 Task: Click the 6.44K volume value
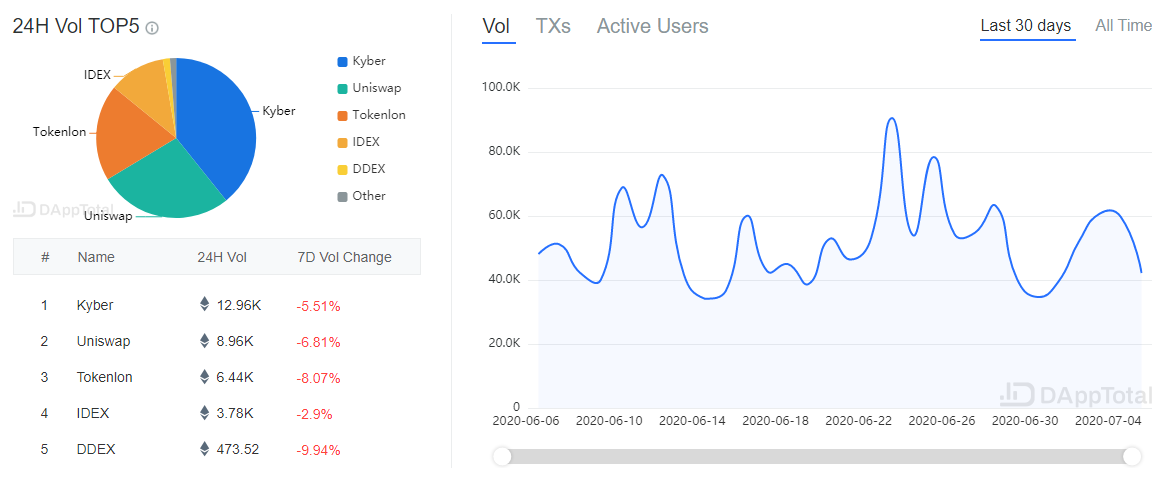point(234,377)
